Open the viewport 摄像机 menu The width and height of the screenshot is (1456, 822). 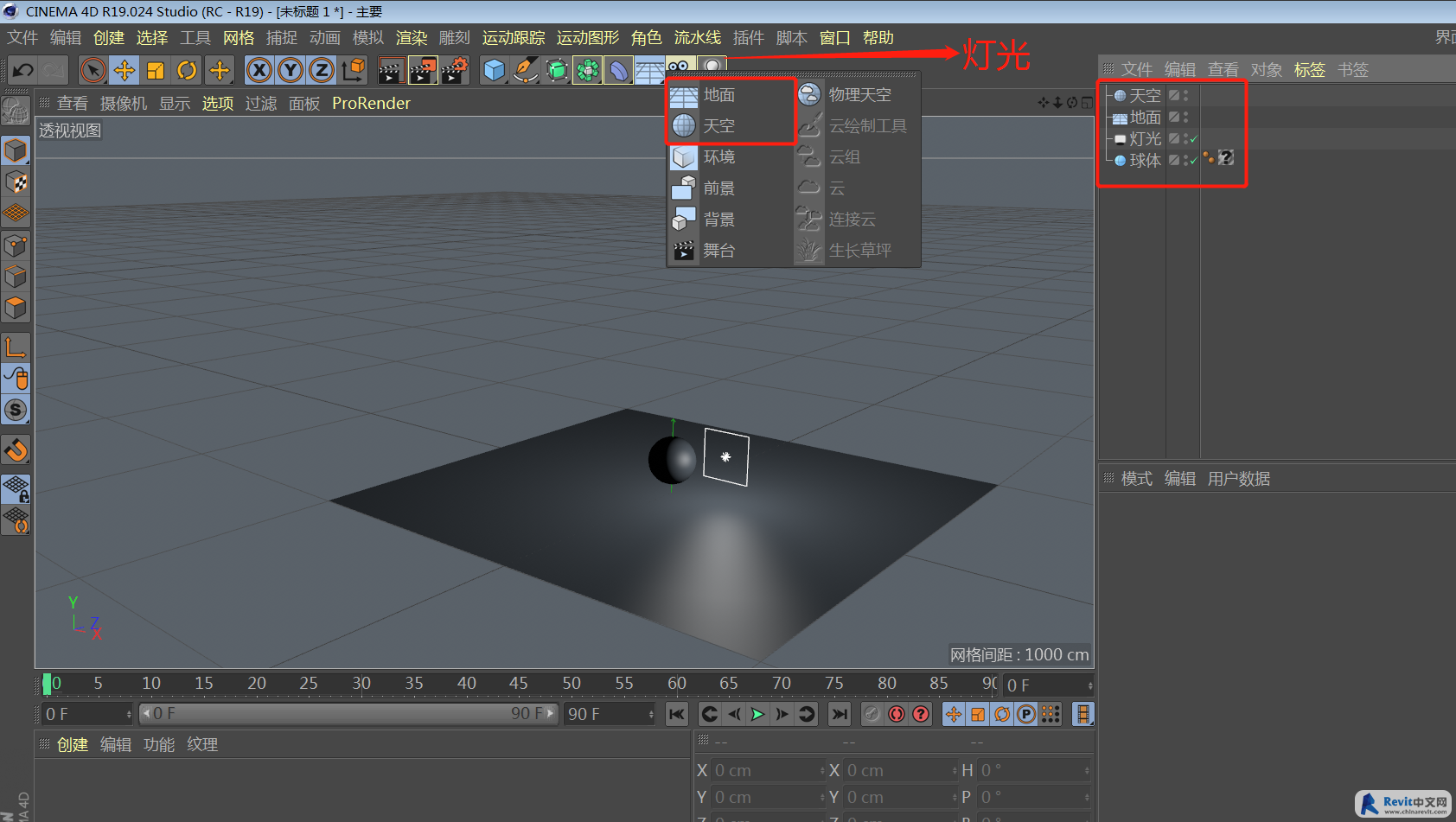pos(124,104)
